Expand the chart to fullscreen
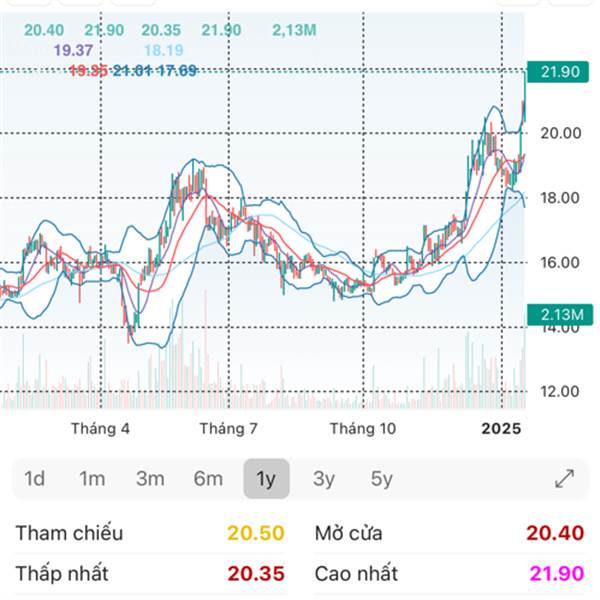The width and height of the screenshot is (600, 600). click(x=564, y=479)
